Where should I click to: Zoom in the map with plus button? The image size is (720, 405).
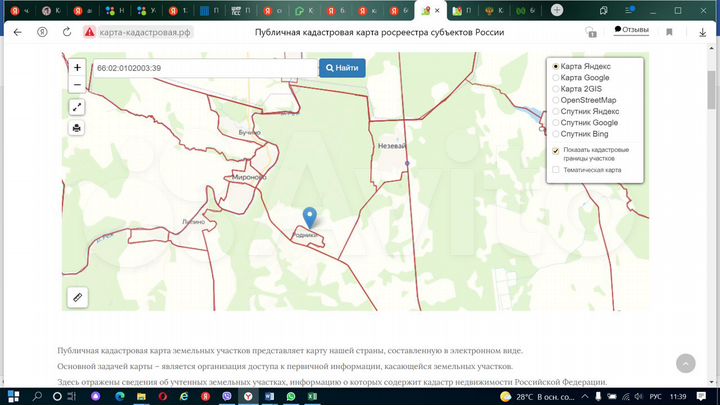(77, 68)
